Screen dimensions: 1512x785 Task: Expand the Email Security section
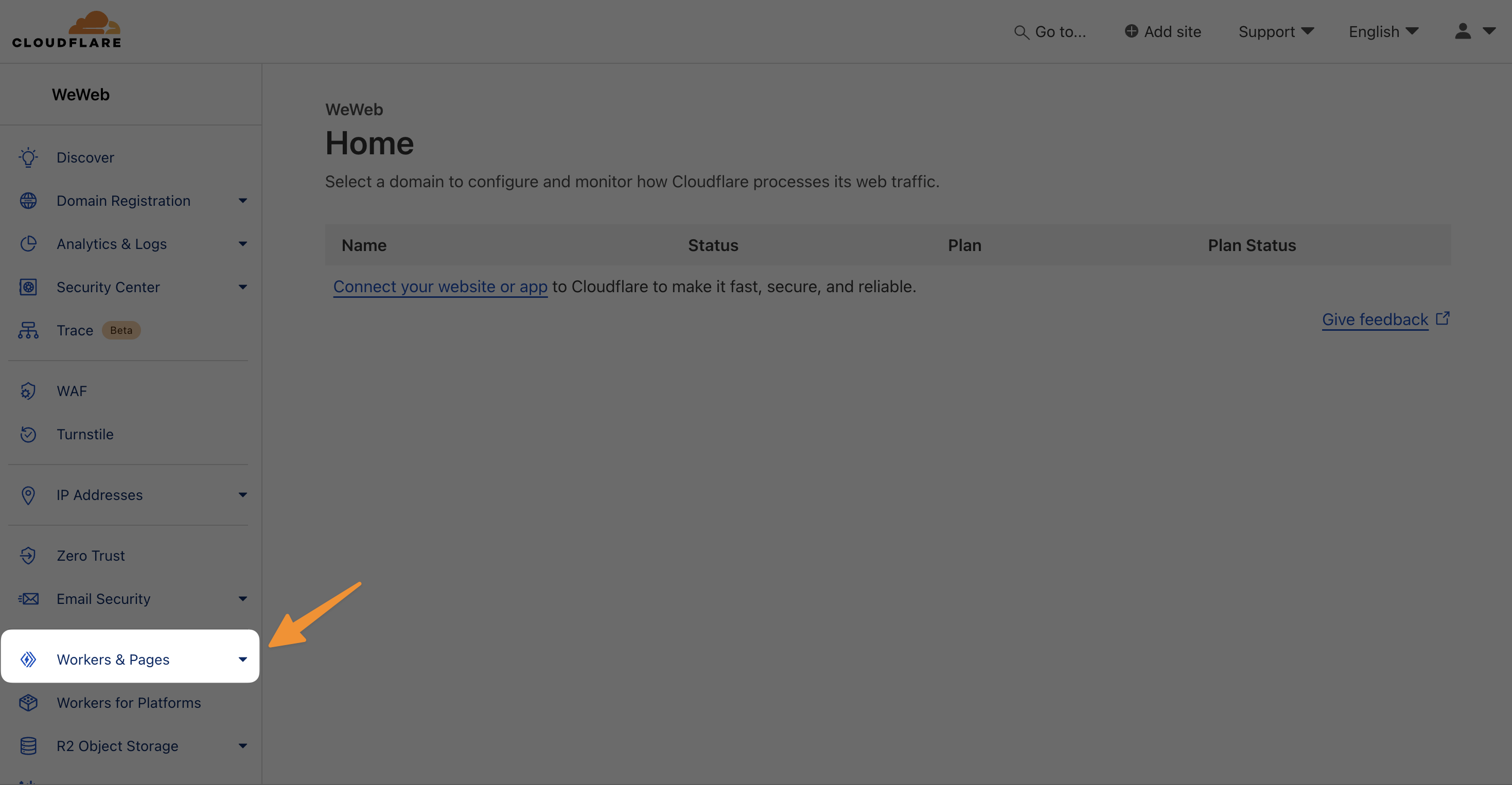point(242,598)
